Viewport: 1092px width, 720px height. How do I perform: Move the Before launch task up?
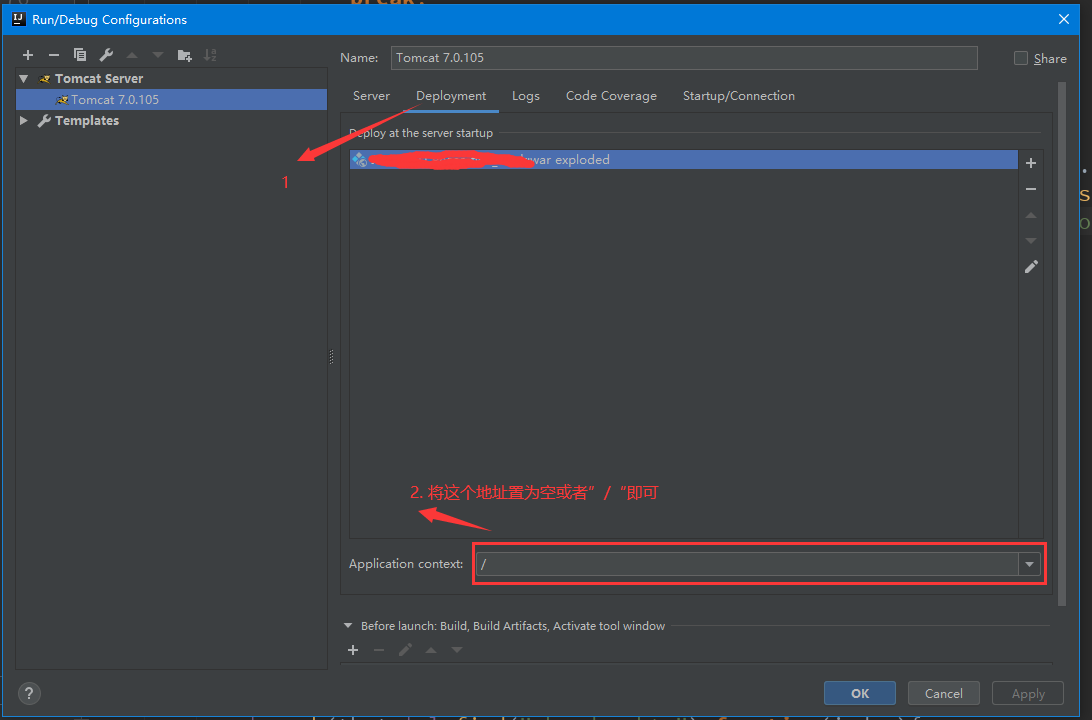point(431,650)
